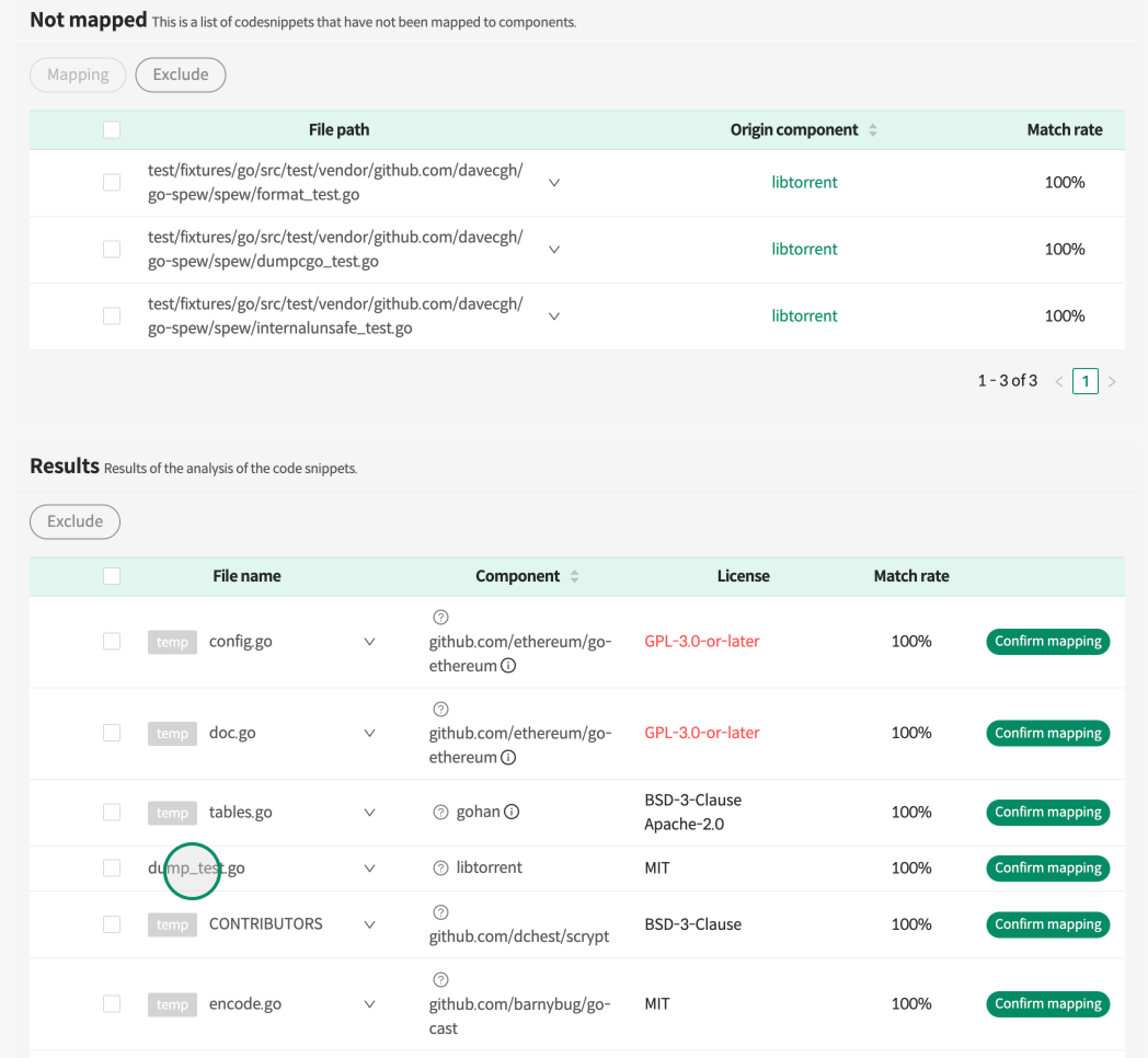Screen dimensions: 1148x1058
Task: Click info icon next to gohan
Action: coord(512,812)
